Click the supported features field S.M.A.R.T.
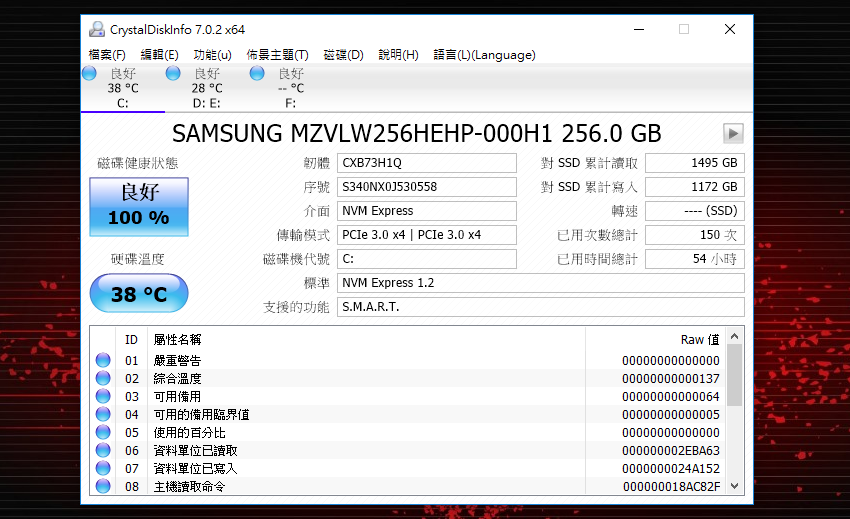Viewport: 850px width, 519px height. pyautogui.click(x=540, y=306)
